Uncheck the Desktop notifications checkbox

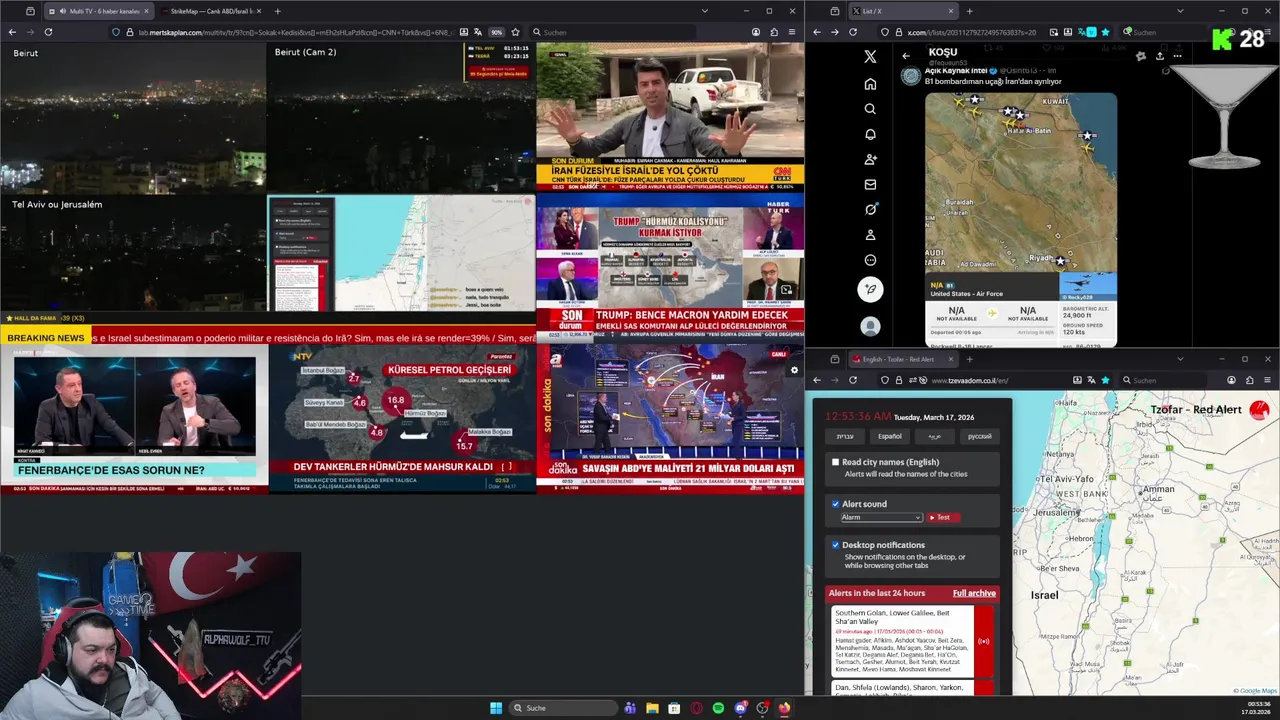tap(835, 545)
